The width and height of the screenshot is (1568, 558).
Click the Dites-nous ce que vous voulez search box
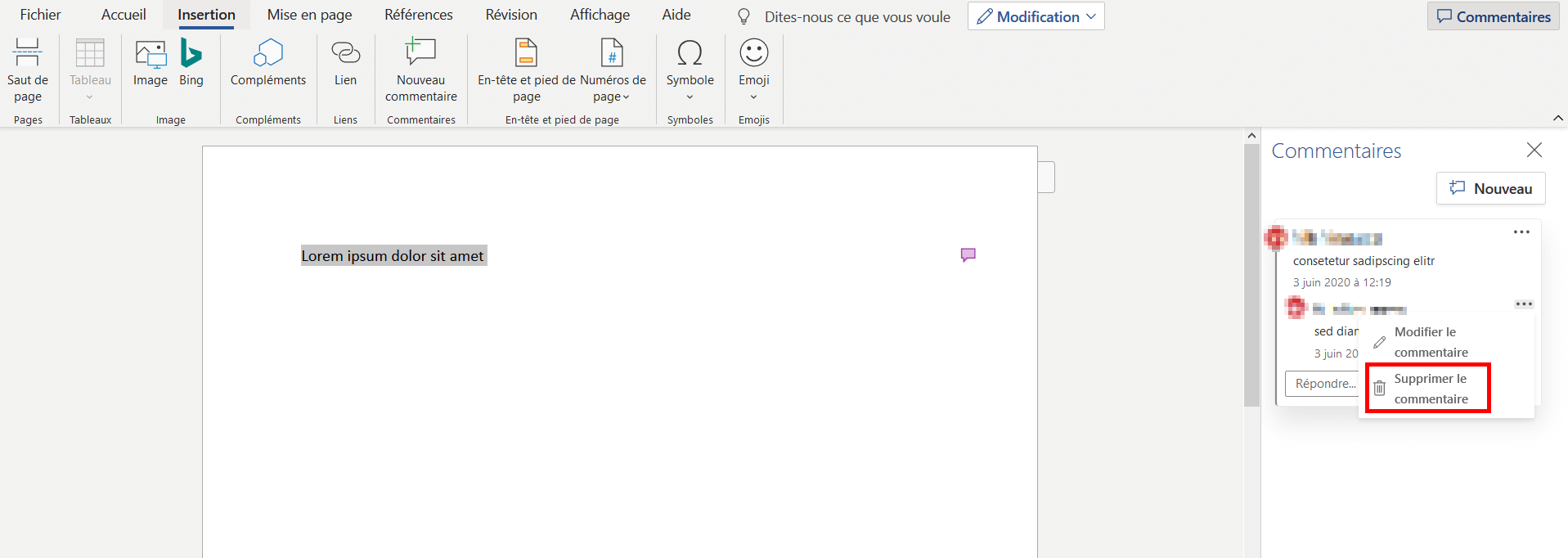point(856,16)
